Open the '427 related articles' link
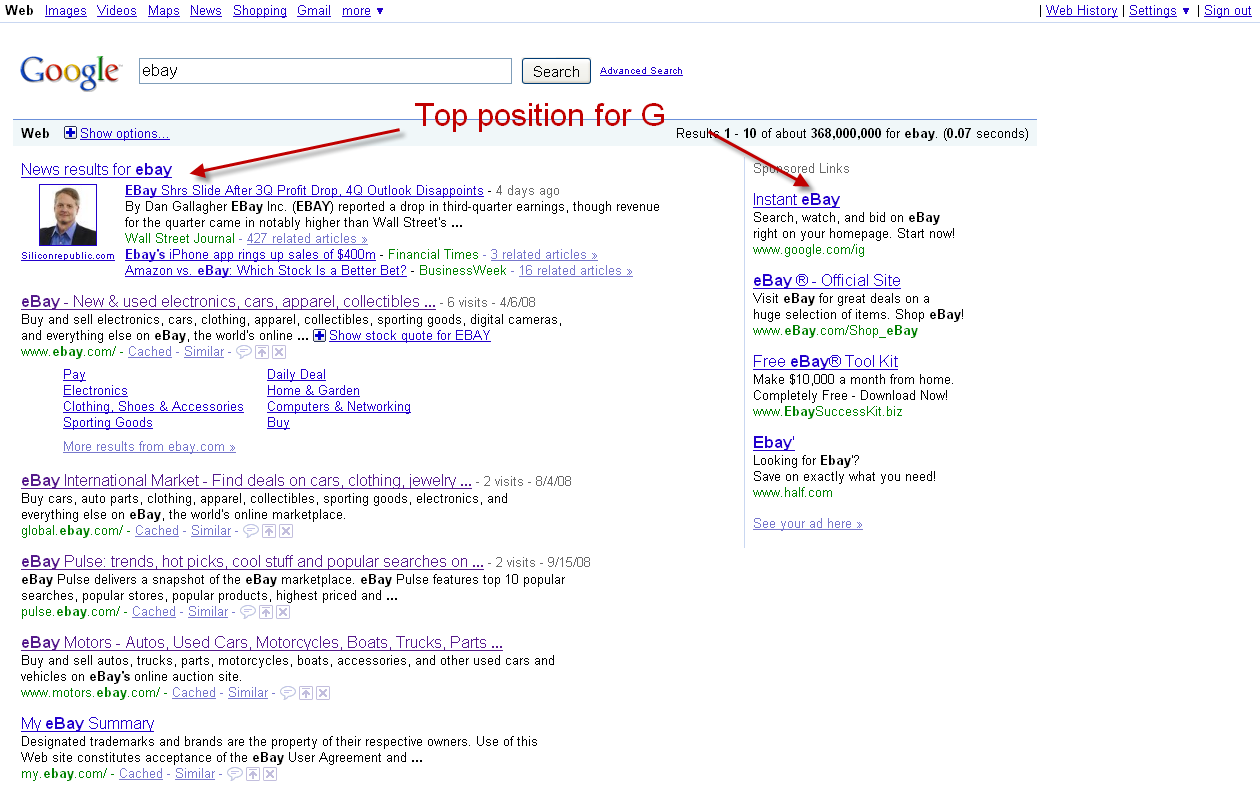The height and width of the screenshot is (786, 1260). coord(307,239)
